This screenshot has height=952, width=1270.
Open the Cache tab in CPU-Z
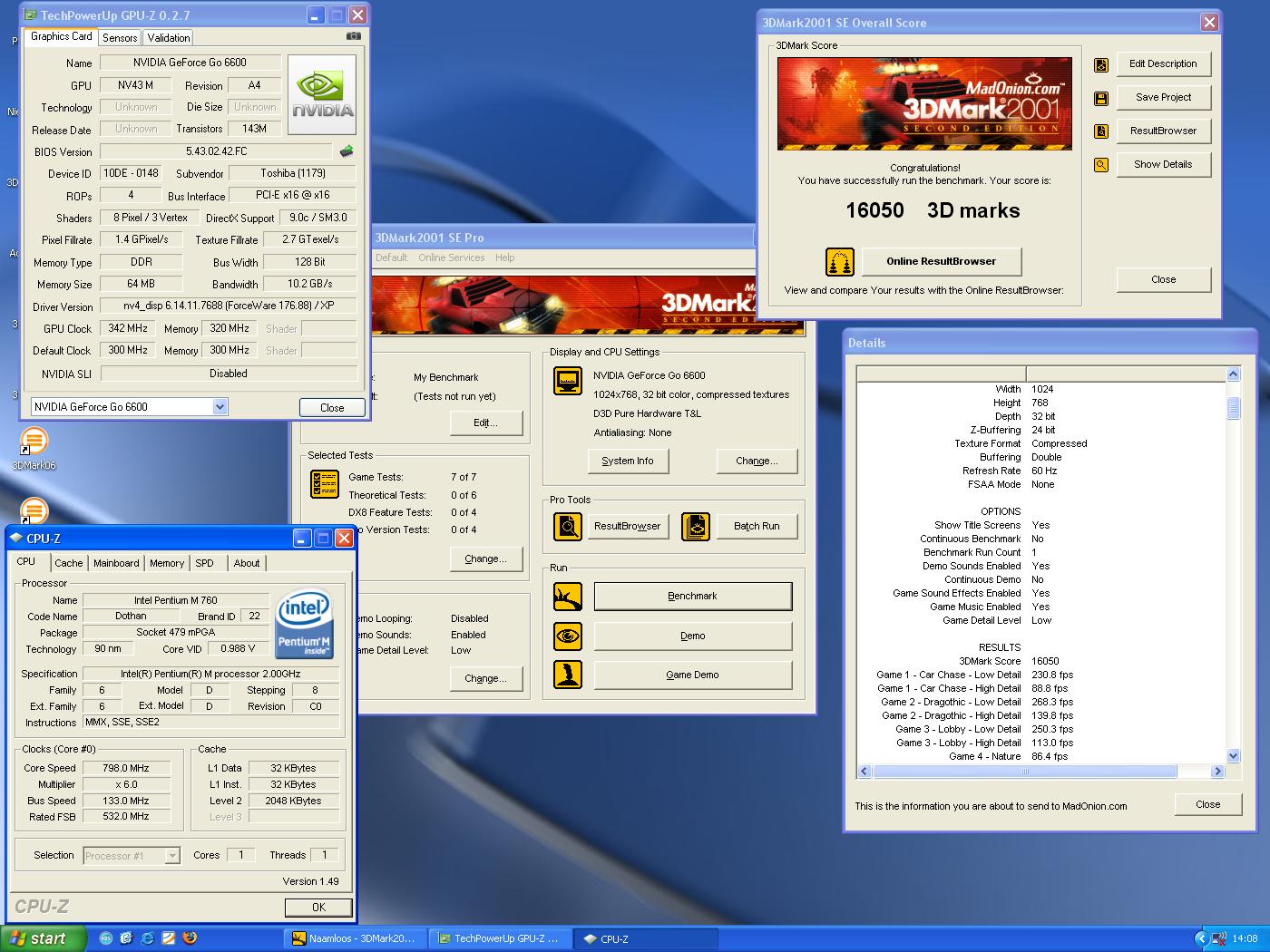68,563
